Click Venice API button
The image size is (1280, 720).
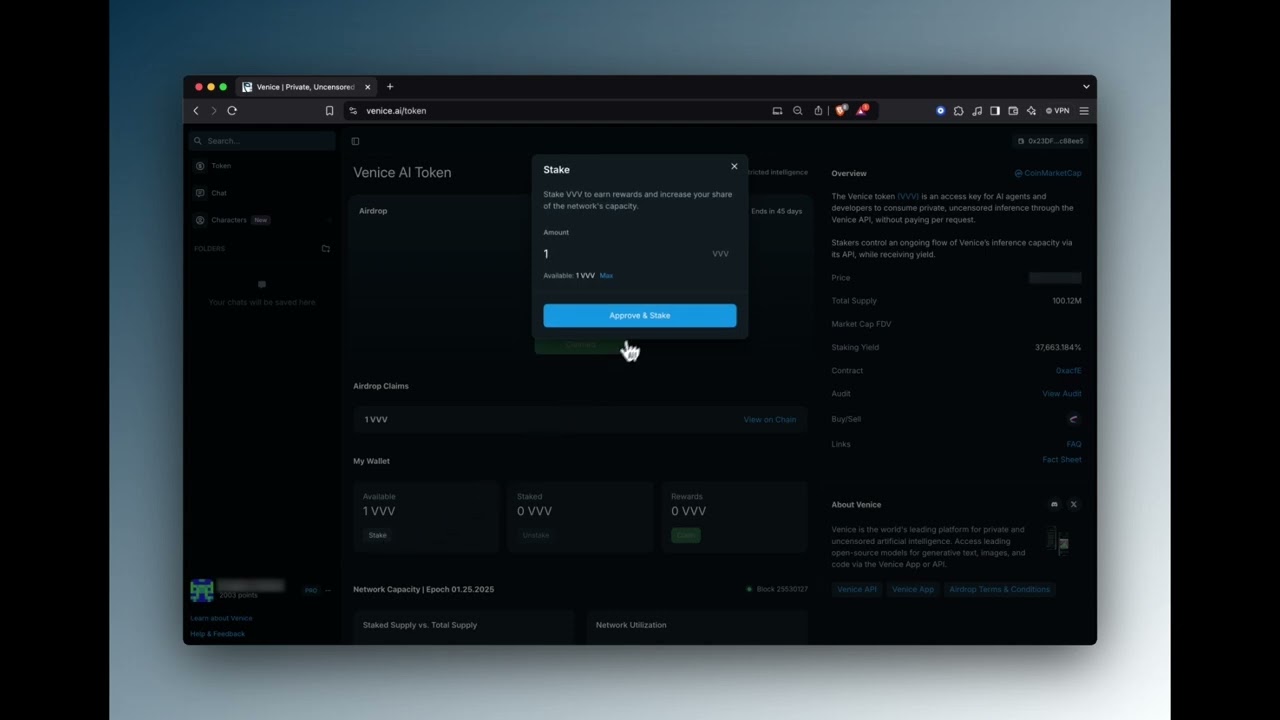(857, 589)
